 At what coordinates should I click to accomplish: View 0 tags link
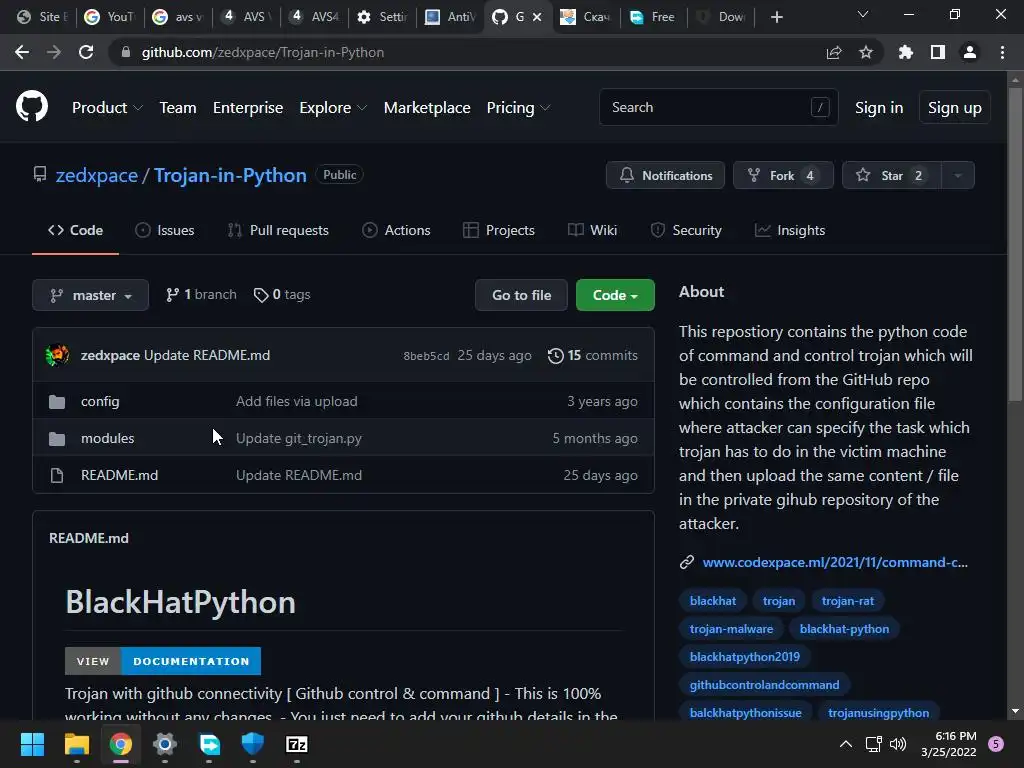(x=282, y=295)
